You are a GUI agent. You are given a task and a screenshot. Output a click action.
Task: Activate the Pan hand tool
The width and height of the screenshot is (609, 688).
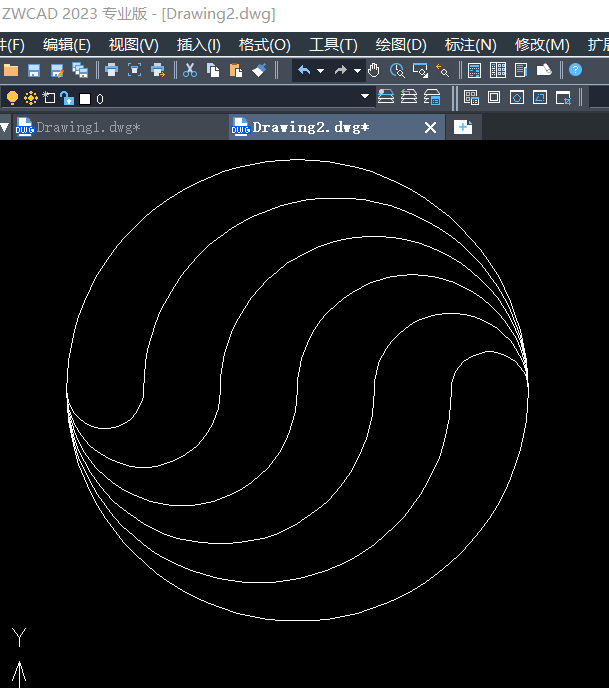point(374,70)
